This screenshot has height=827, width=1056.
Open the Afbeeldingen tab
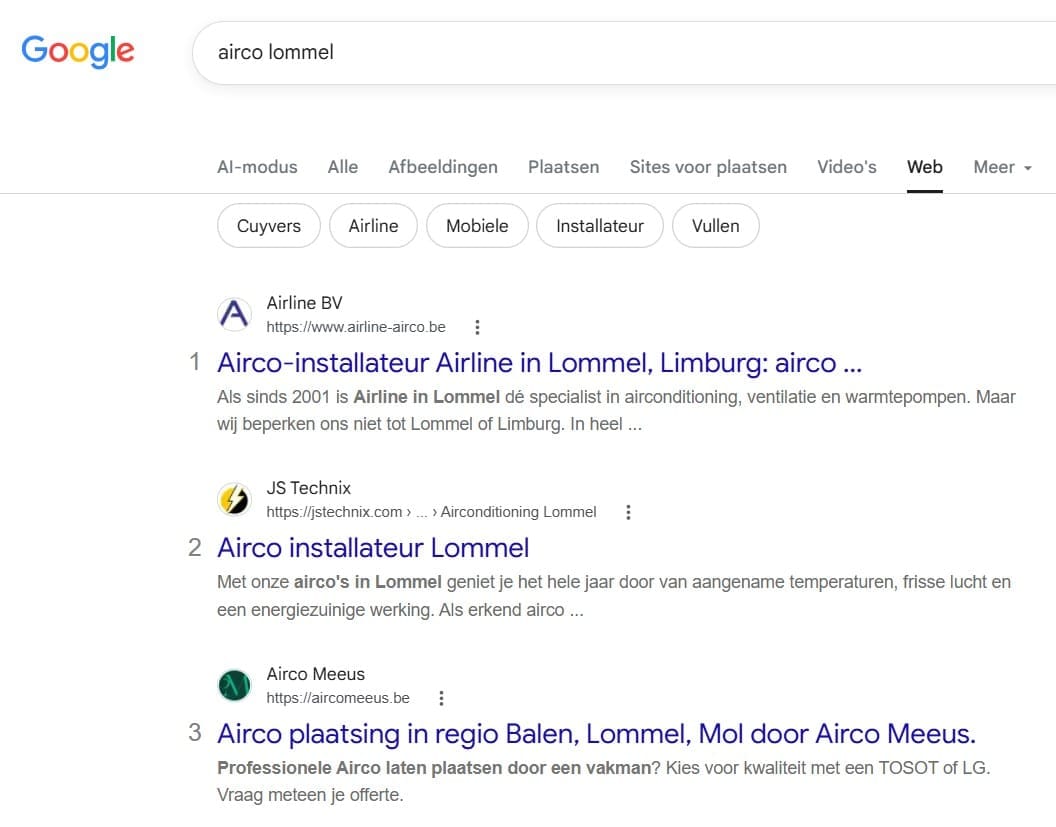443,167
